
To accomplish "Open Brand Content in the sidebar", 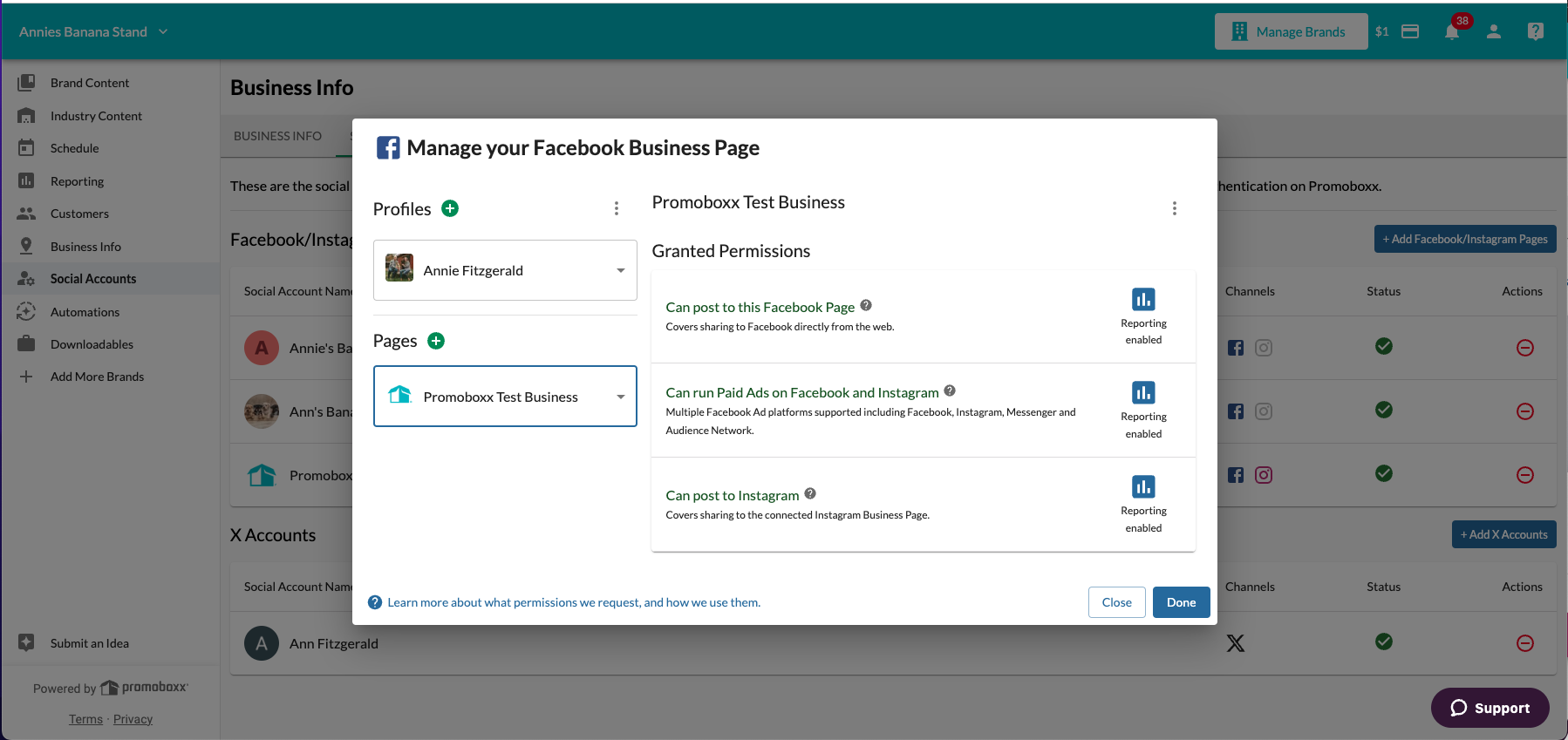I will tap(90, 83).
